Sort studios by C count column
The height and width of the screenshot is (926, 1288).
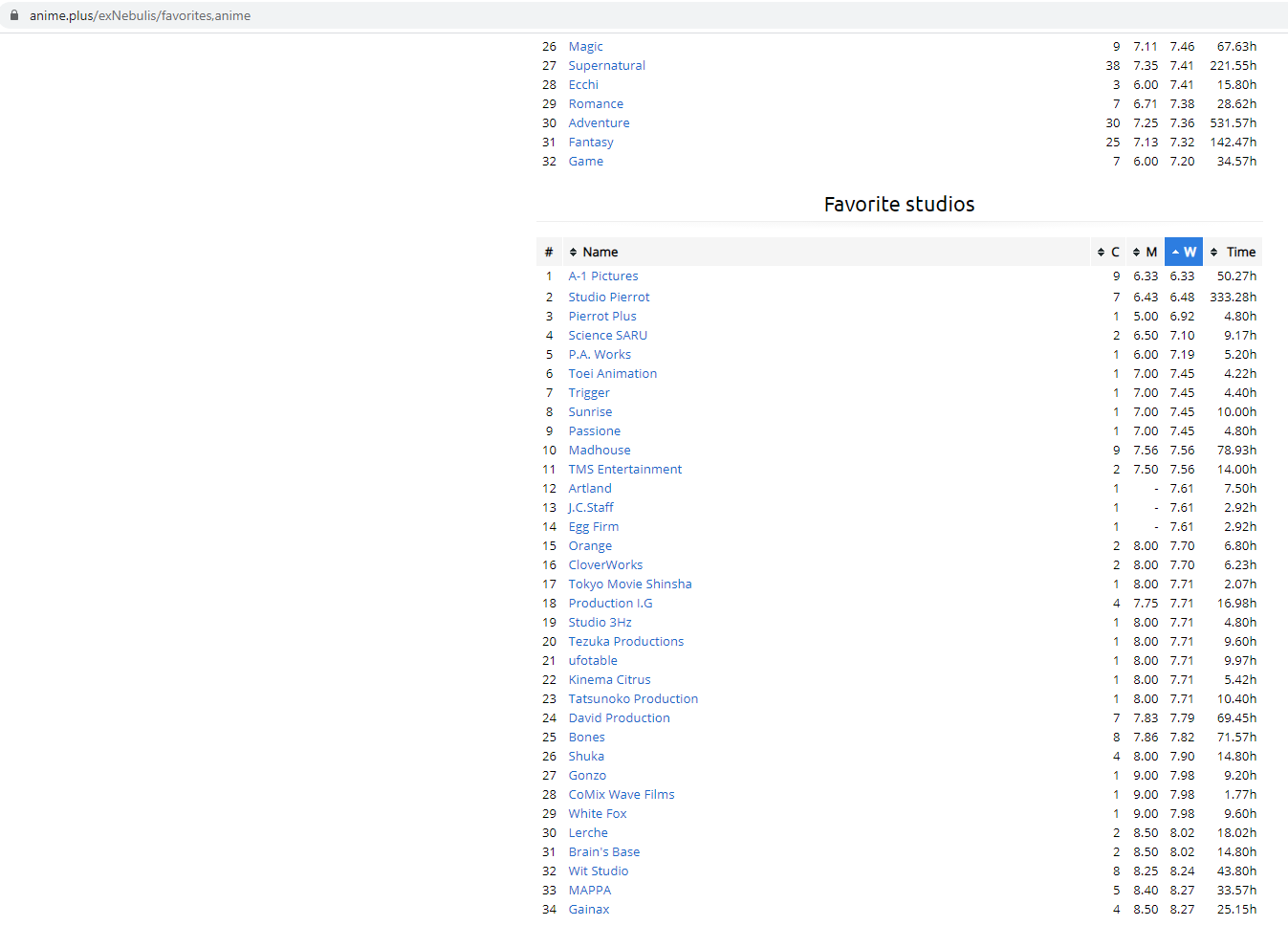[x=1108, y=252]
